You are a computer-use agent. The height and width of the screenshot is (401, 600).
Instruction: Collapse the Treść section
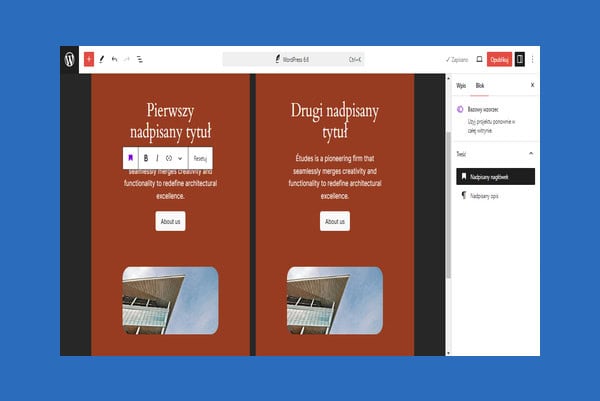click(531, 153)
